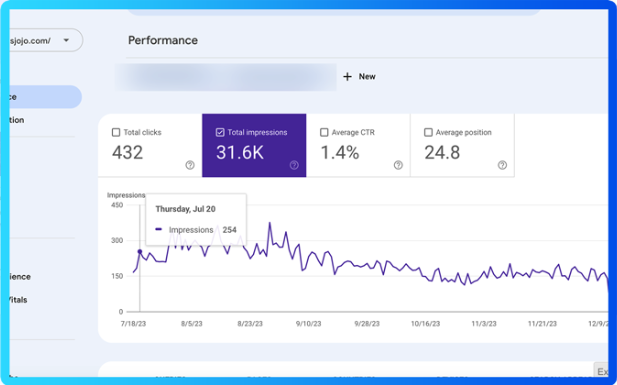Uncheck the Total impressions checkbox
This screenshot has height=385, width=617.
pyautogui.click(x=220, y=132)
